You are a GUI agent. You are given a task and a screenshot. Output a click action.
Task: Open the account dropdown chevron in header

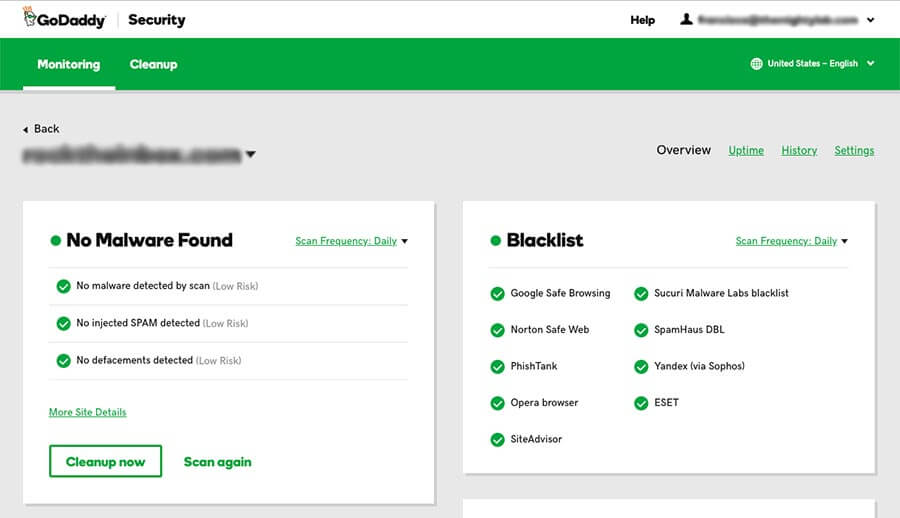point(871,20)
